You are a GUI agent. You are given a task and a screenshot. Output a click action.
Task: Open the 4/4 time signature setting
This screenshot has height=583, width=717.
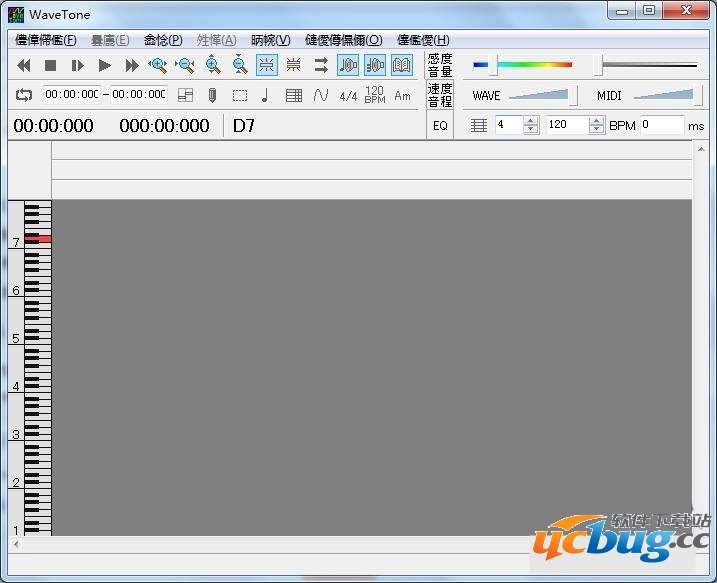tap(348, 96)
